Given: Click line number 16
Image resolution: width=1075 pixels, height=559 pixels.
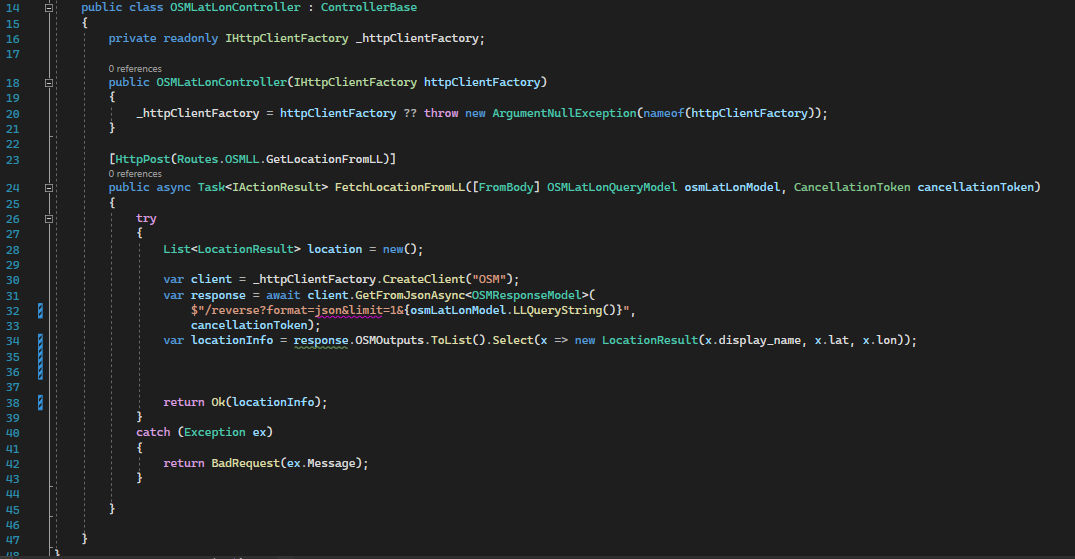Looking at the screenshot, I should [12, 39].
